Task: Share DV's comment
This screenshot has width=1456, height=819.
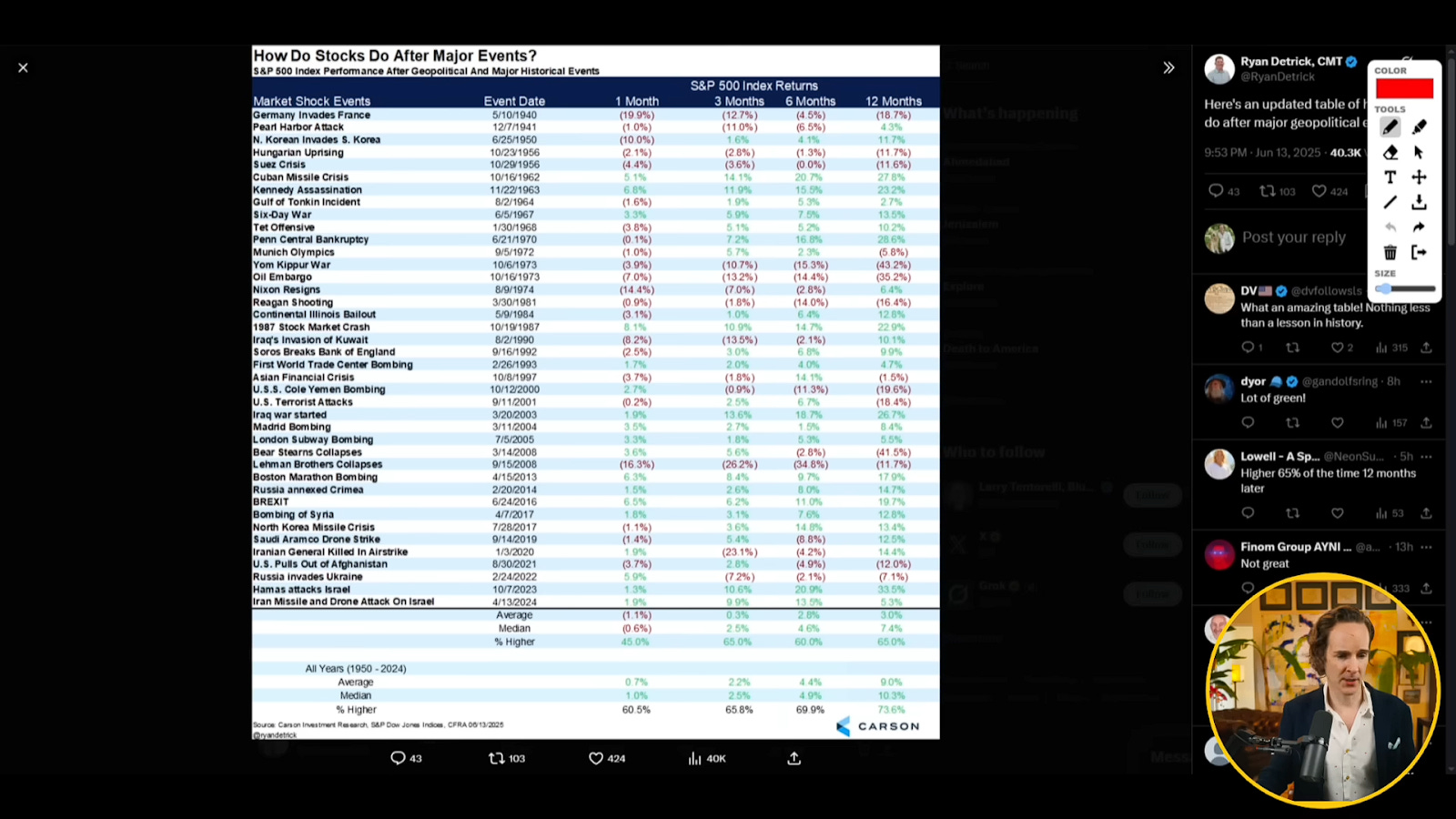Action: pos(1426,348)
